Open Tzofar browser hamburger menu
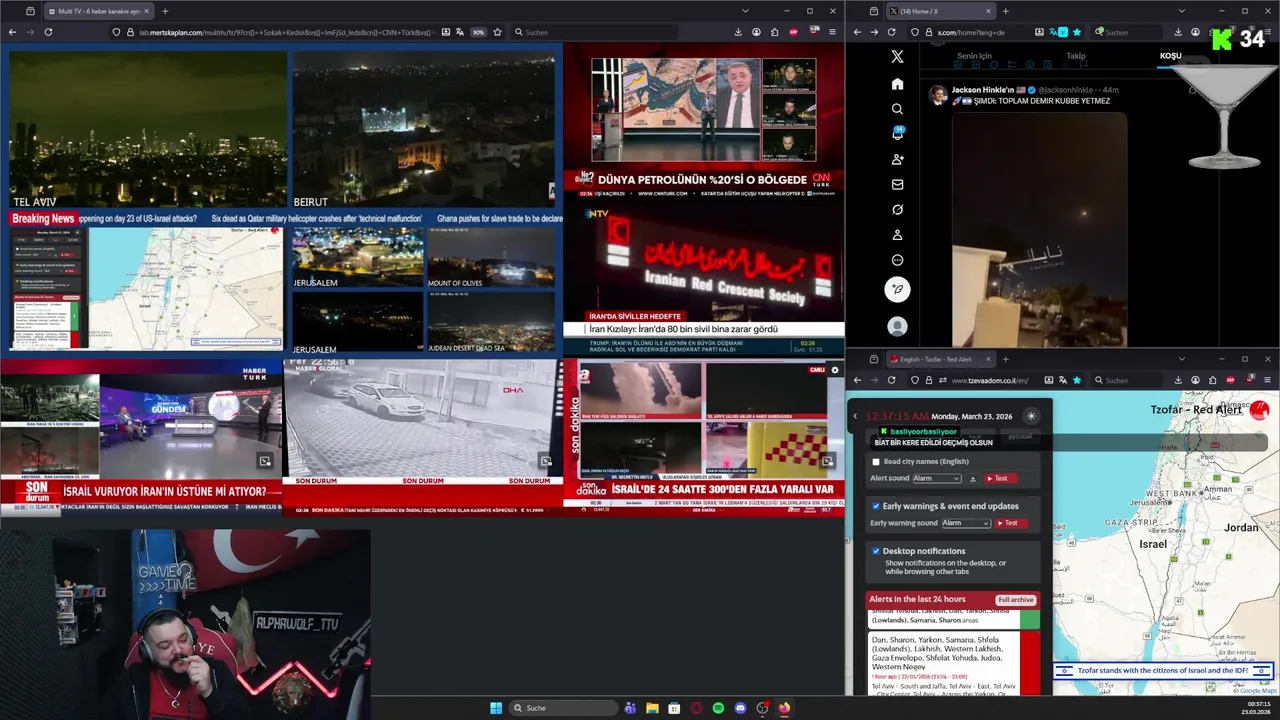This screenshot has width=1280, height=720. click(x=1267, y=380)
